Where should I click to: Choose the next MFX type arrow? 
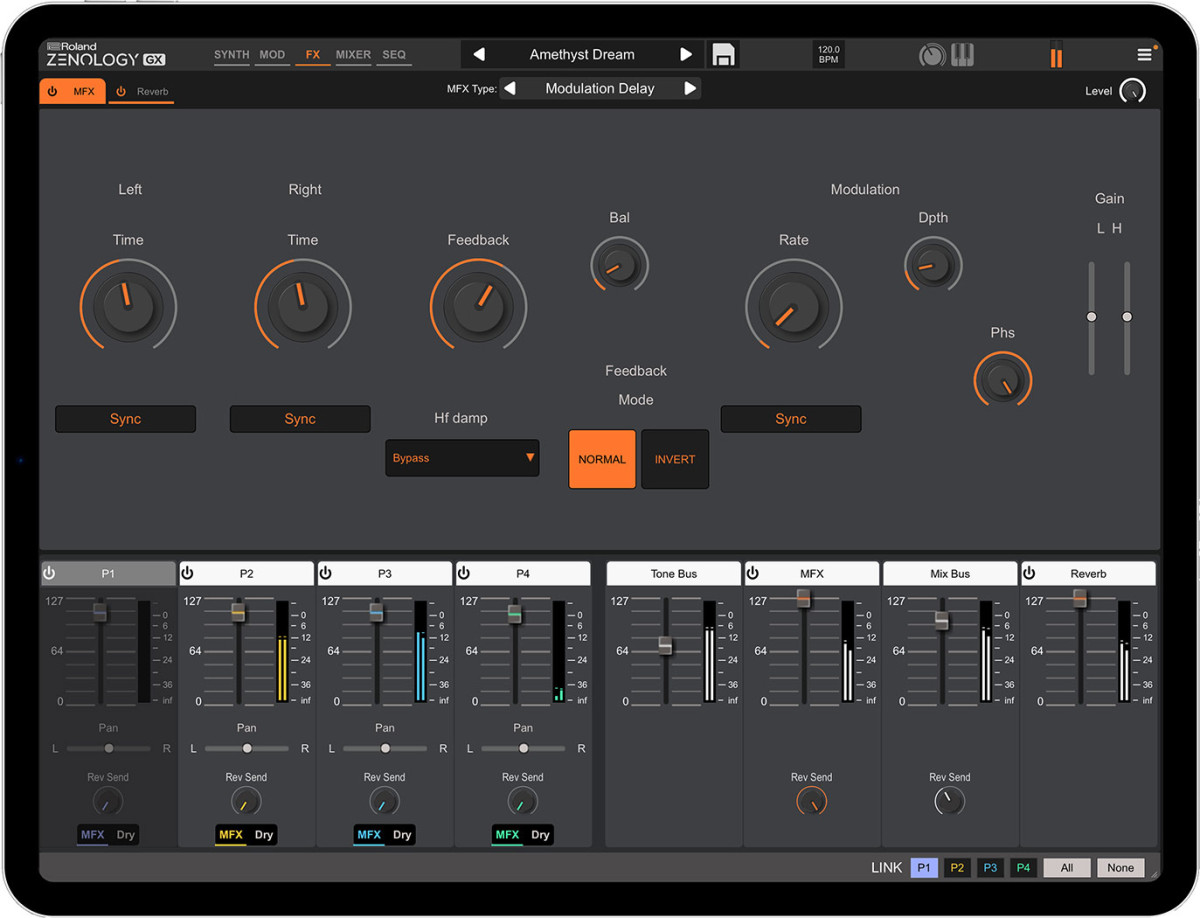pos(690,88)
